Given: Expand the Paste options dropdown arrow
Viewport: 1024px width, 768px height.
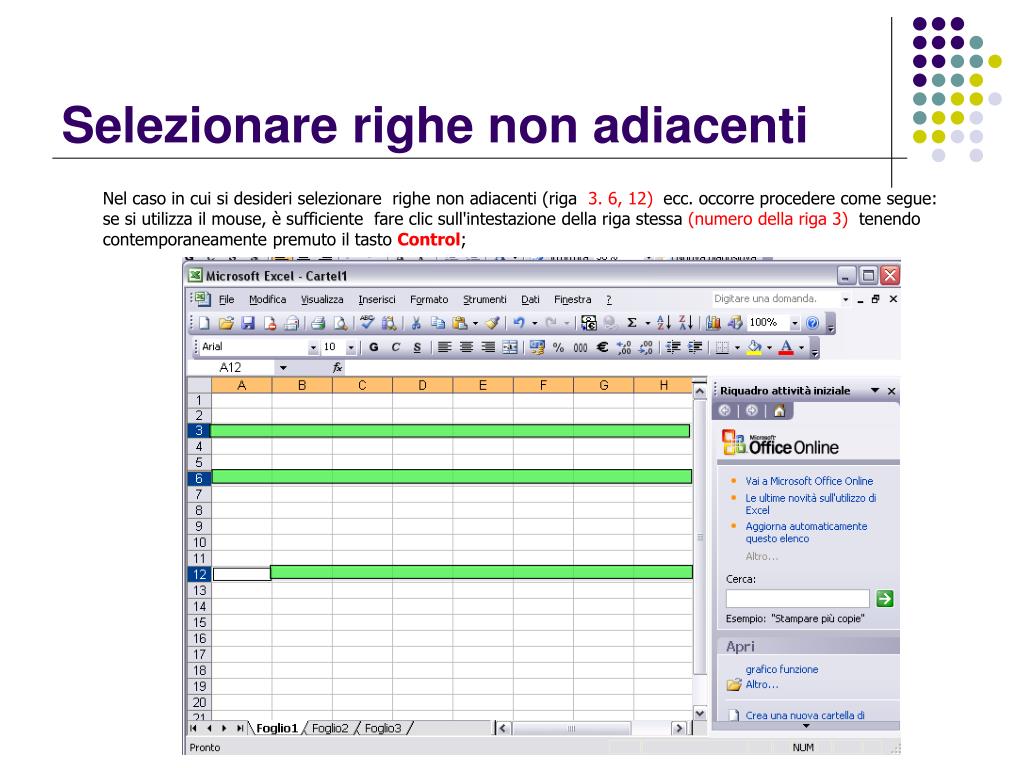Looking at the screenshot, I should 475,323.
